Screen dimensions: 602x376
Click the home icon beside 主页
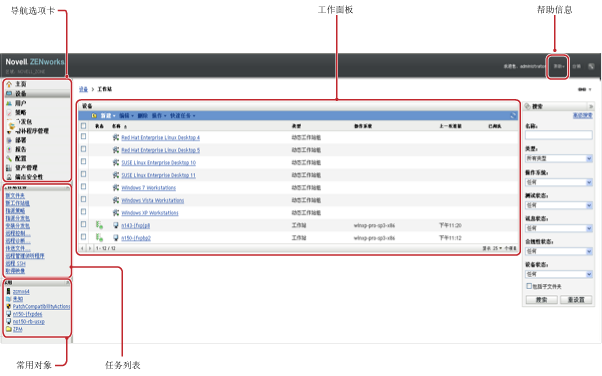click(x=9, y=84)
